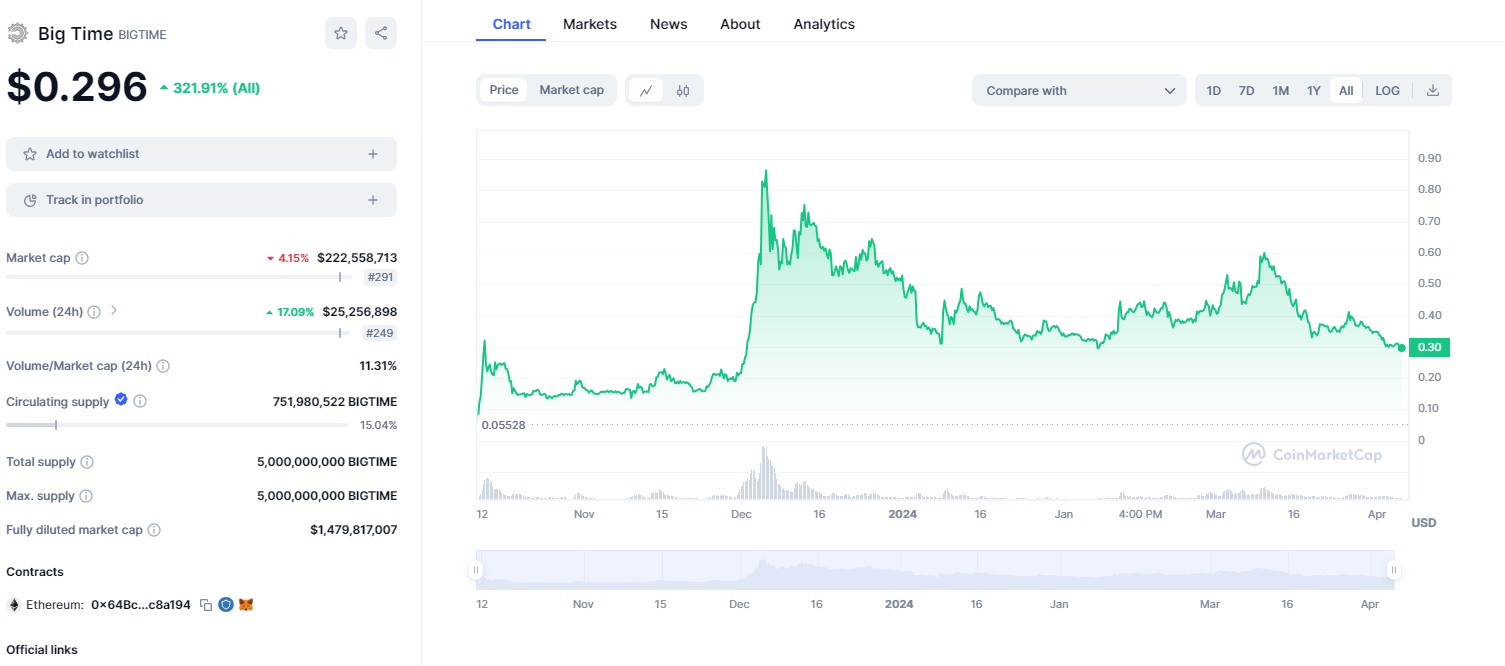This screenshot has width=1505, height=666.
Task: Download chart data icon
Action: click(x=1433, y=90)
